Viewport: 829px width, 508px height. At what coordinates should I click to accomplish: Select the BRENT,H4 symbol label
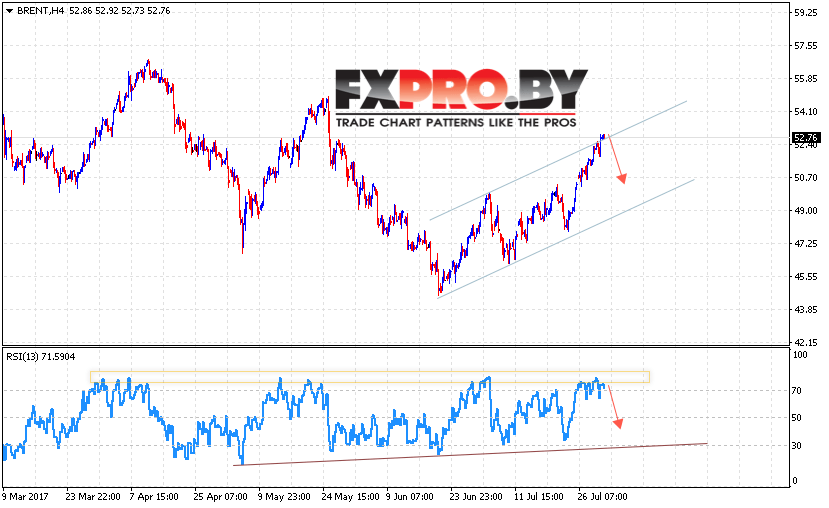click(x=41, y=11)
